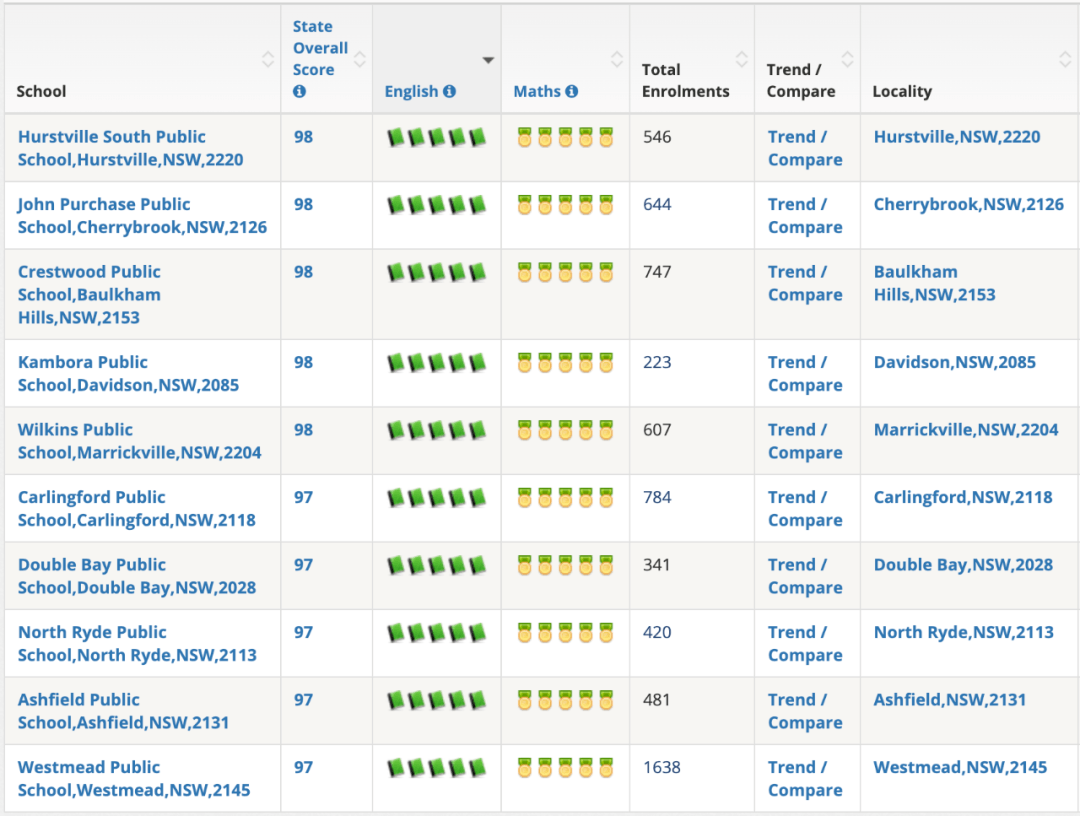Click sort arrows in Maths column header

[x=617, y=59]
